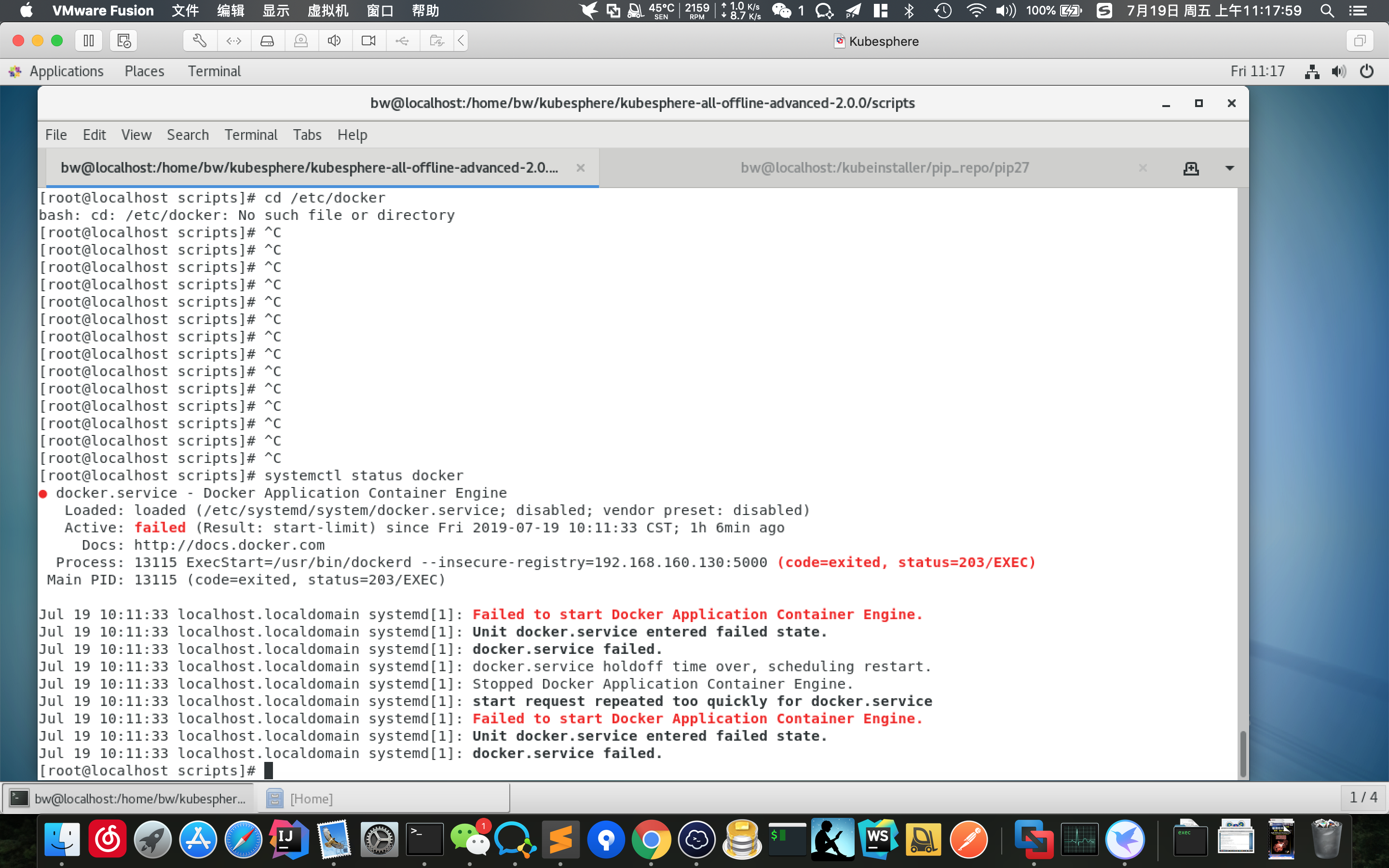Close the kubesphere-all-offline-advanced terminal tab
Screen dimensions: 1389x868
[x=580, y=168]
